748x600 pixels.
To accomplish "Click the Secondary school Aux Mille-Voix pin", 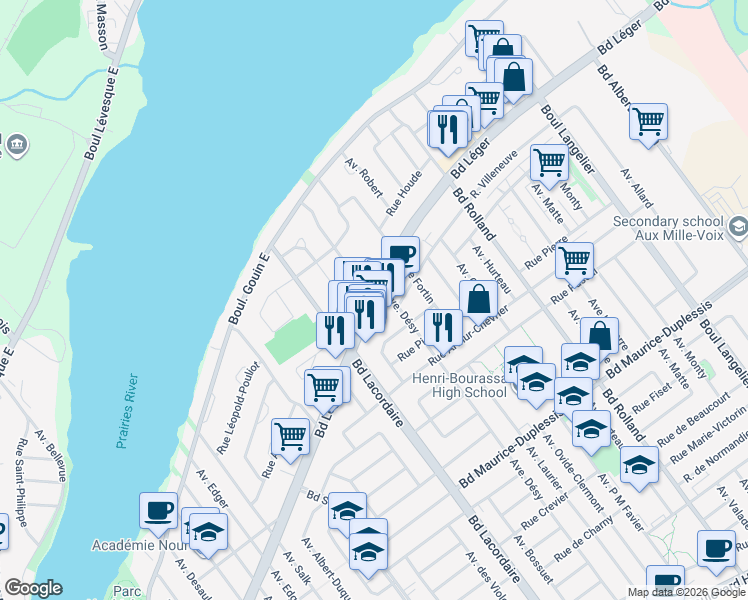I will point(738,226).
